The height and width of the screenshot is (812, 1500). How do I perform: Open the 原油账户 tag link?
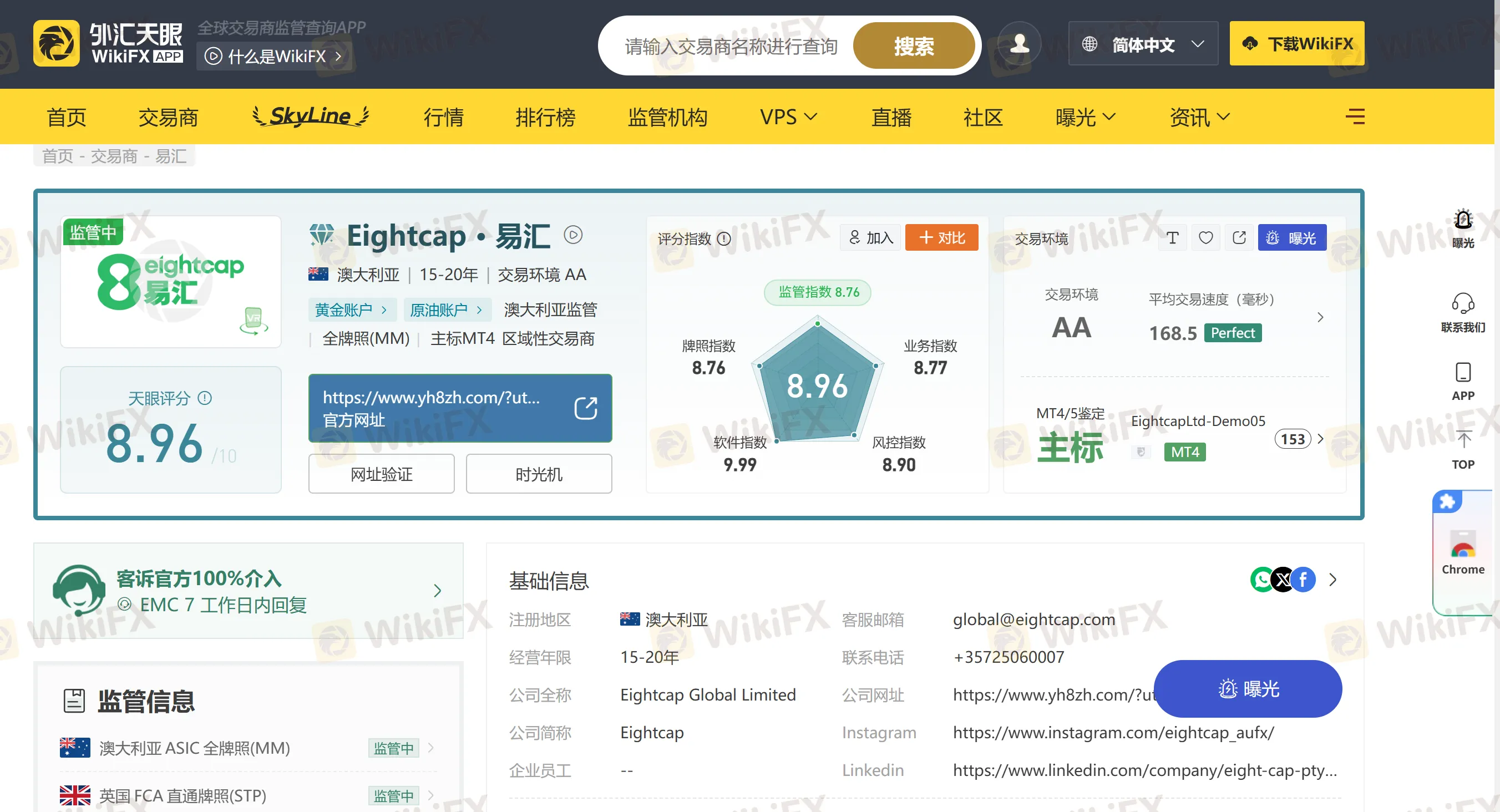447,309
